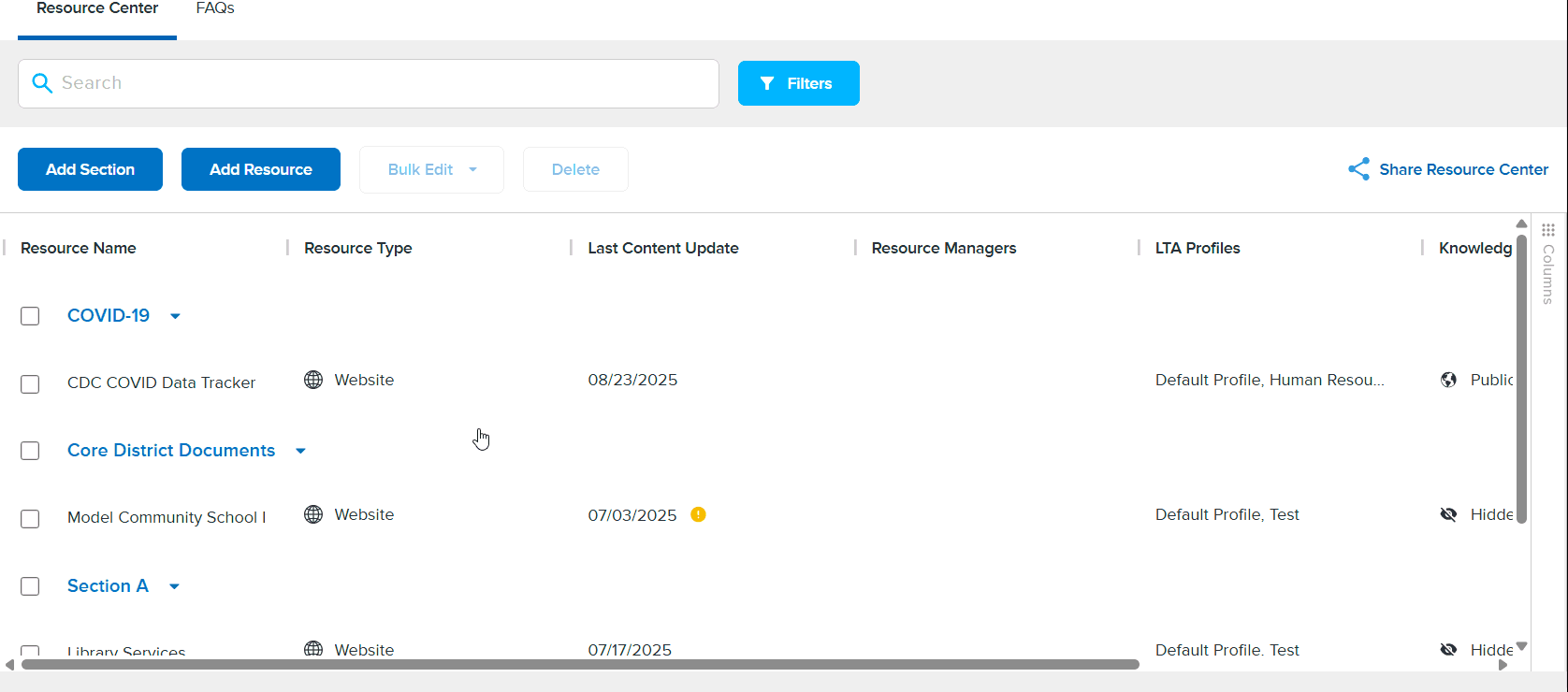Click the share icon beside Share Resource Center
Viewport: 1568px width, 692px height.
tap(1358, 169)
